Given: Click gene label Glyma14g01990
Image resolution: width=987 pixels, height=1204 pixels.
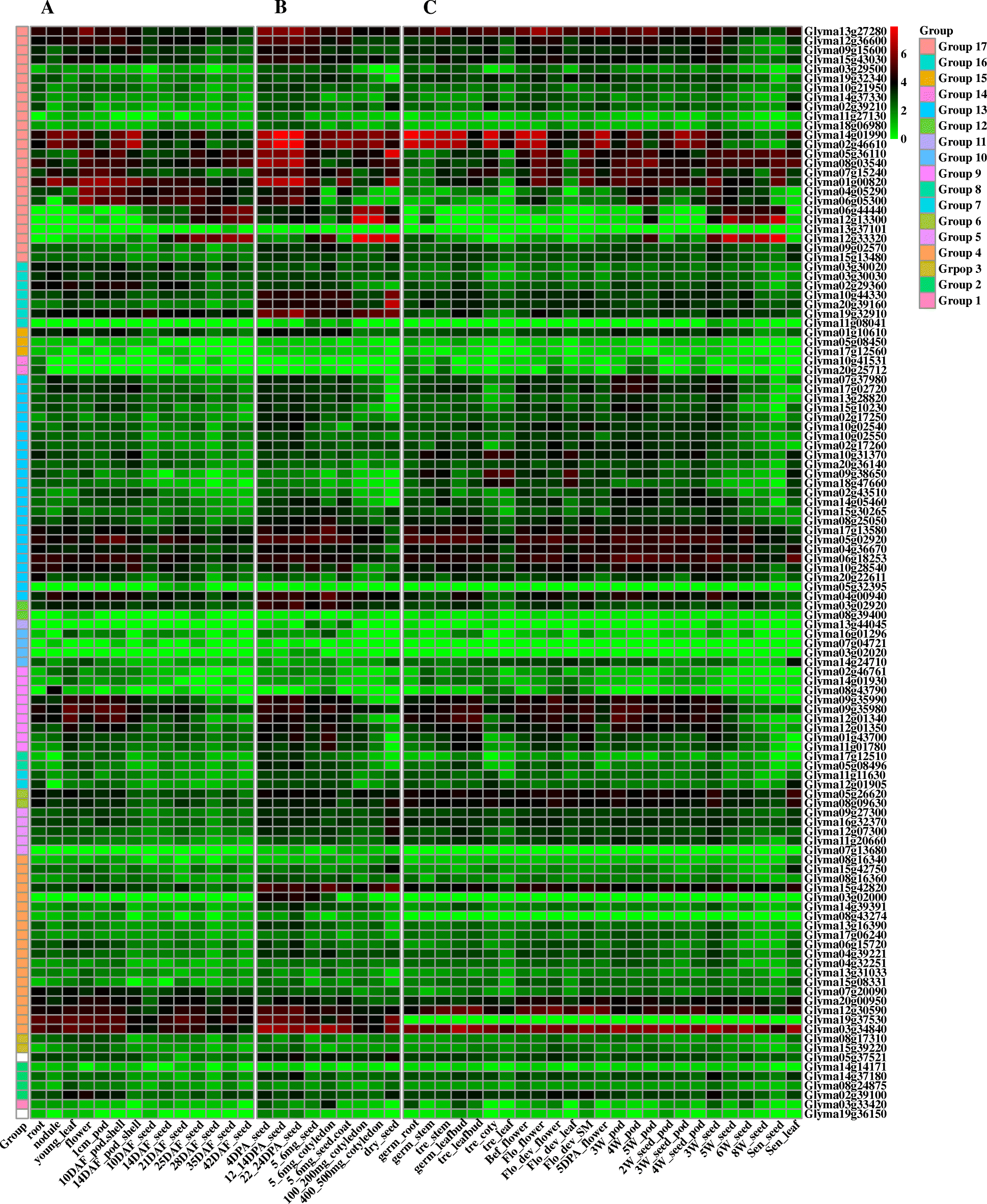Looking at the screenshot, I should click(x=845, y=135).
